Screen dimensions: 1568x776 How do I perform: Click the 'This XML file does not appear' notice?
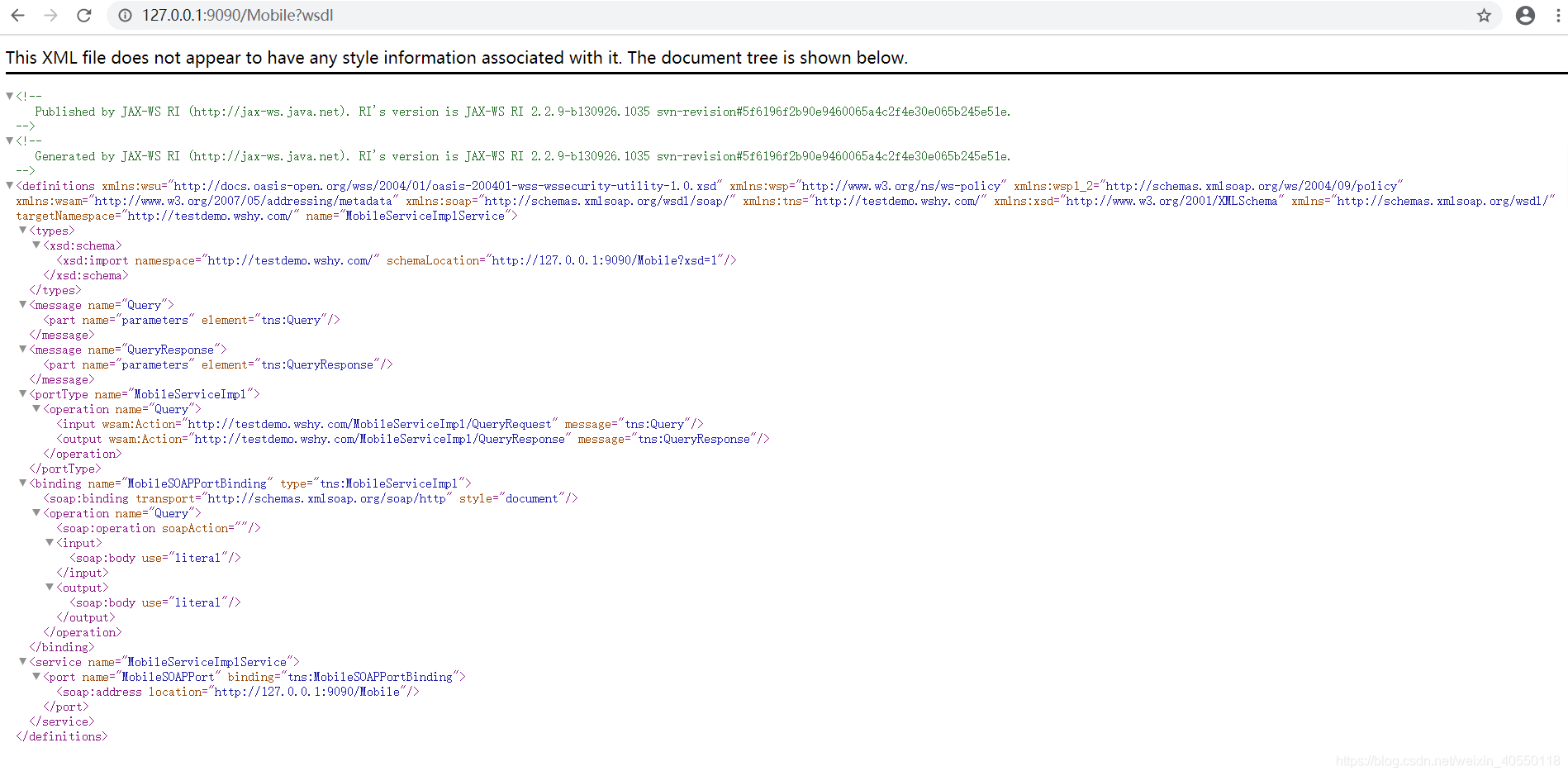tap(457, 58)
